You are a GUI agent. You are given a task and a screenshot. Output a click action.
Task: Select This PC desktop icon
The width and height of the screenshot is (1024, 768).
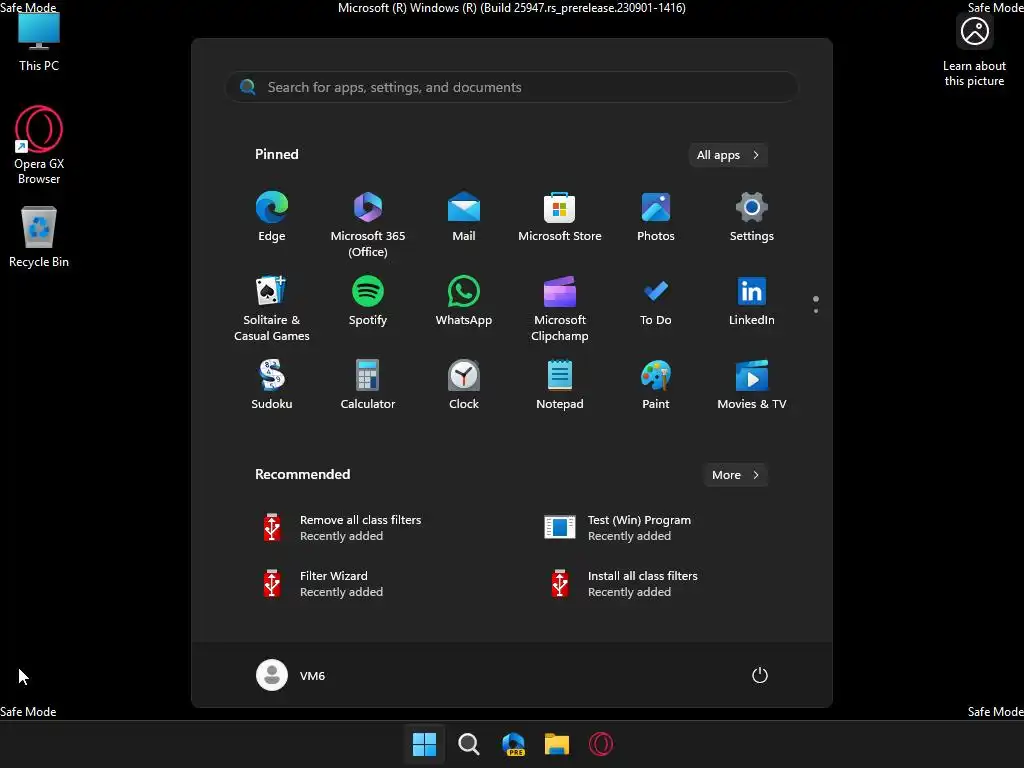tap(39, 42)
